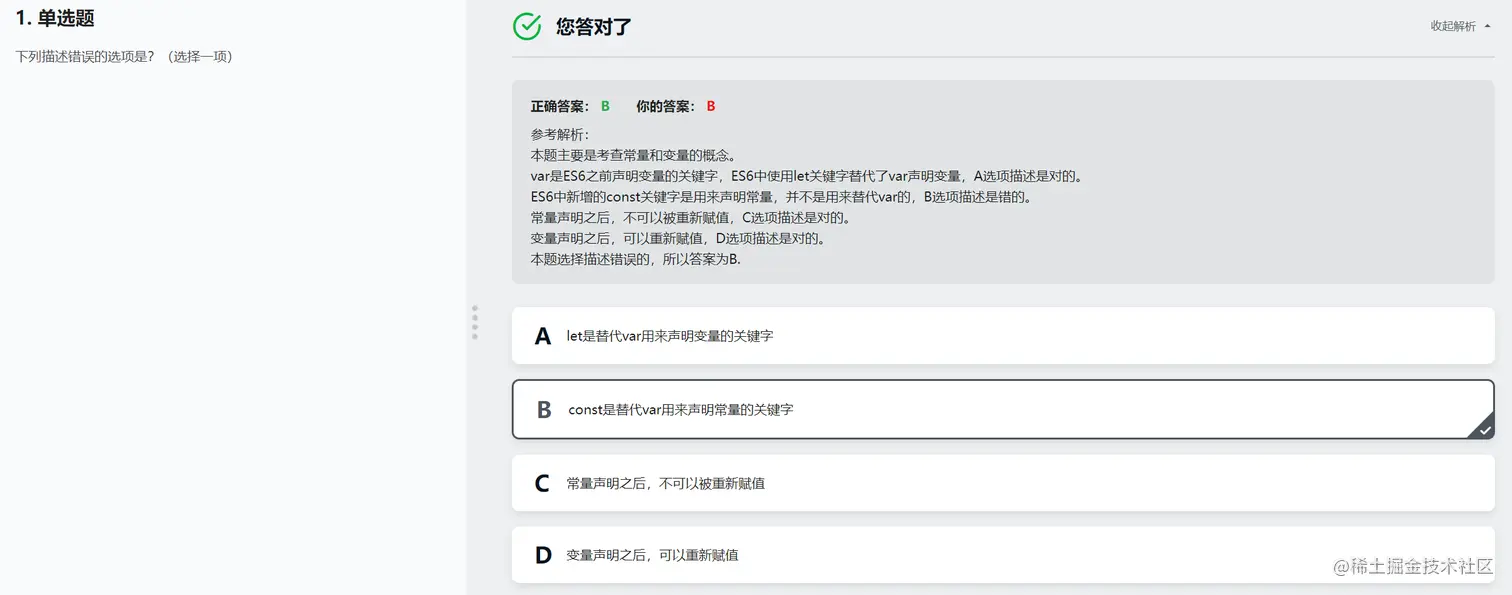
Task: Click the letter C option badge
Action: click(542, 484)
